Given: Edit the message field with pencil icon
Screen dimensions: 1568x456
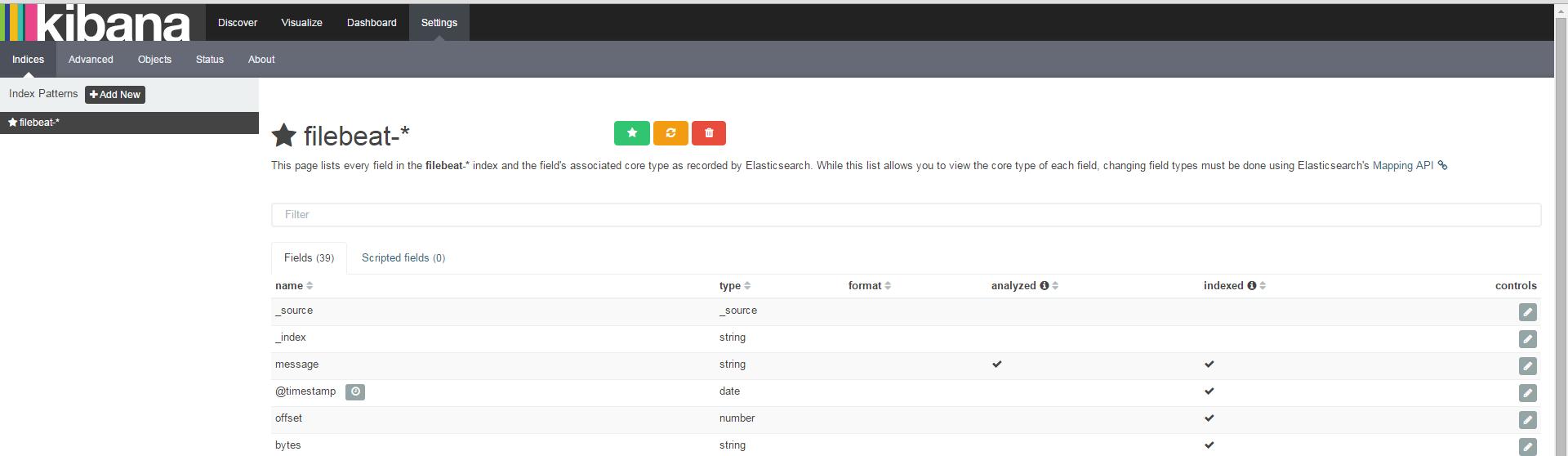Looking at the screenshot, I should pos(1527,366).
